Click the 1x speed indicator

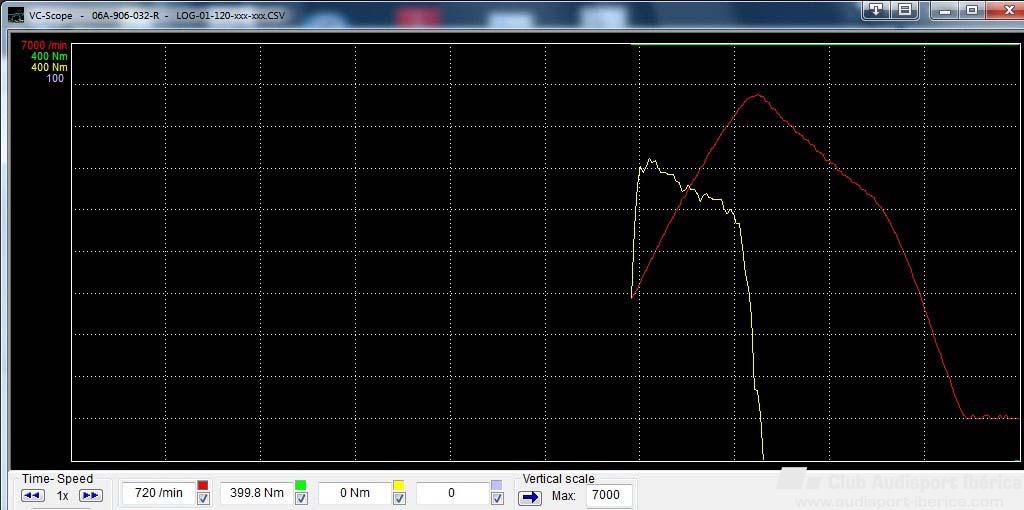click(63, 496)
